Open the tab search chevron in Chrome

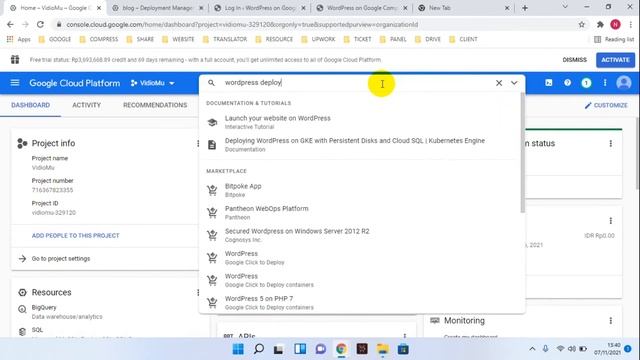(x=565, y=7)
